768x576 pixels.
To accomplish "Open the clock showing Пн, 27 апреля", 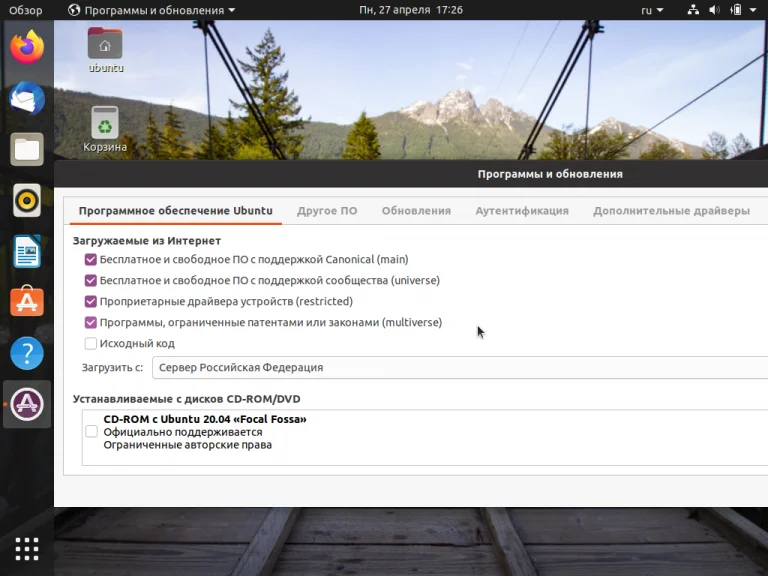I will tap(411, 10).
